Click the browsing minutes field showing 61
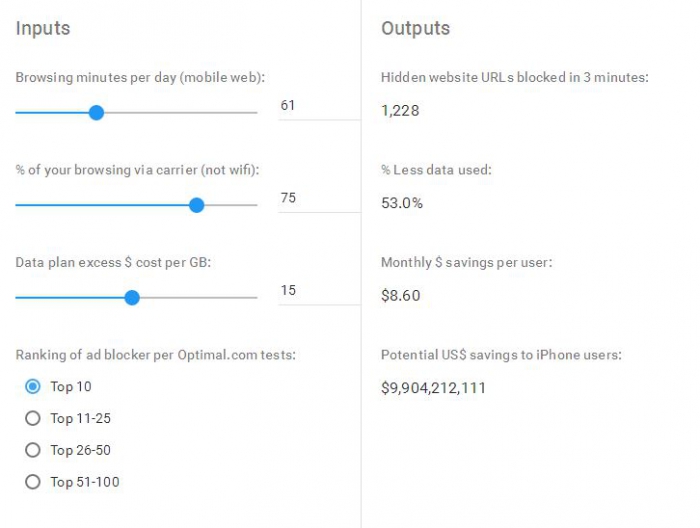This screenshot has height=528, width=700. click(x=318, y=105)
